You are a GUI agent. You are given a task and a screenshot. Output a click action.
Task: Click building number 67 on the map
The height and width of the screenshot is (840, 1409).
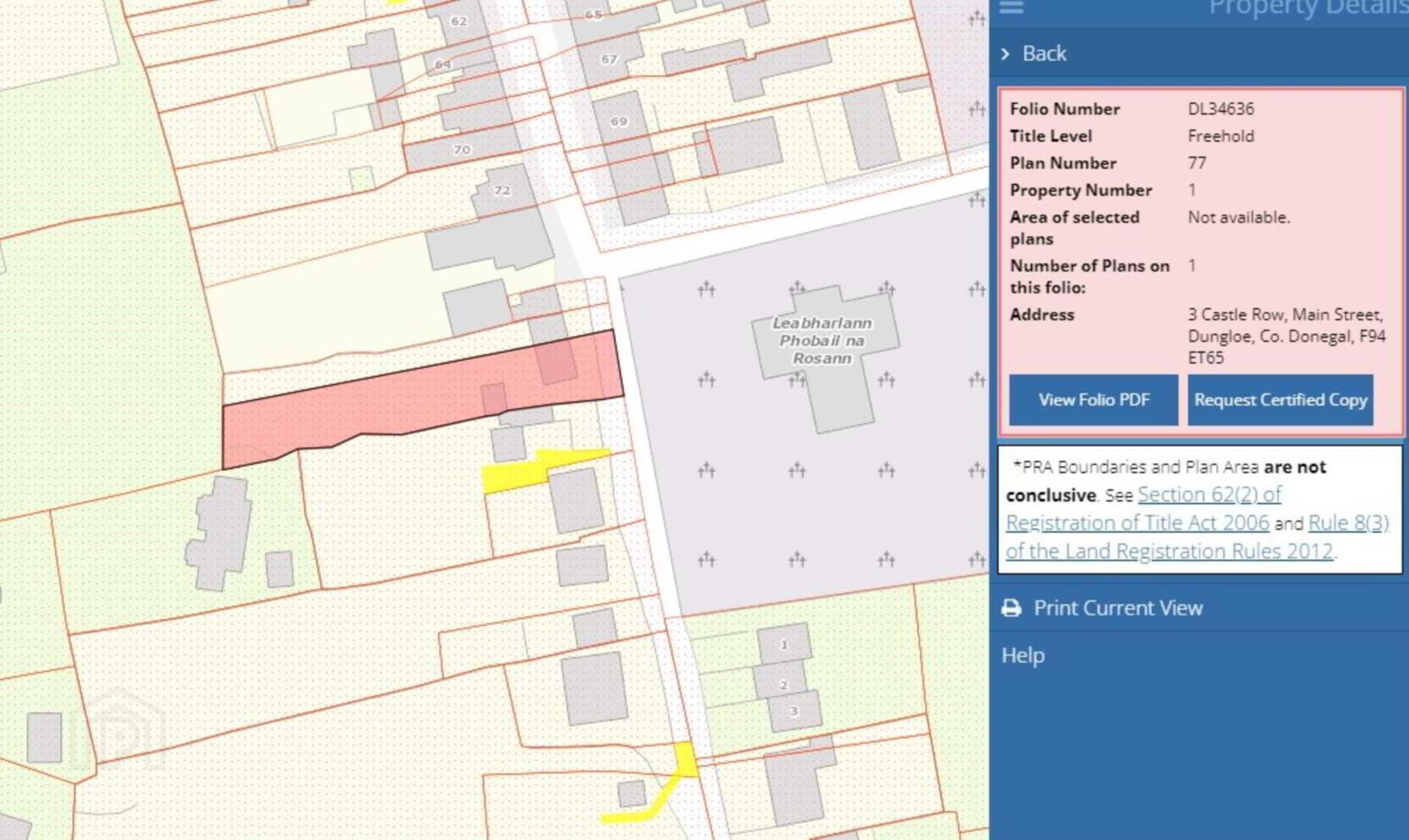[x=608, y=59]
